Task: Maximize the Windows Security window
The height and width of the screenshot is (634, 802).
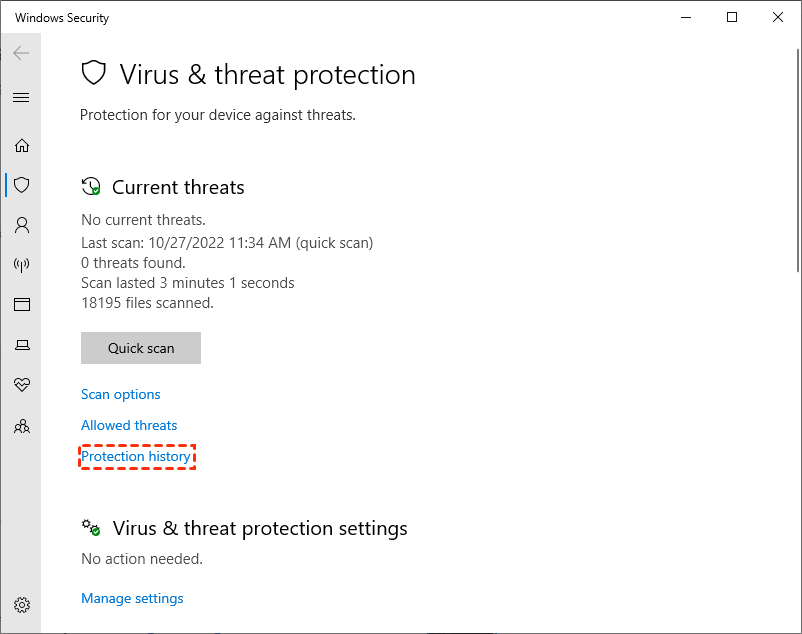Action: 732,17
